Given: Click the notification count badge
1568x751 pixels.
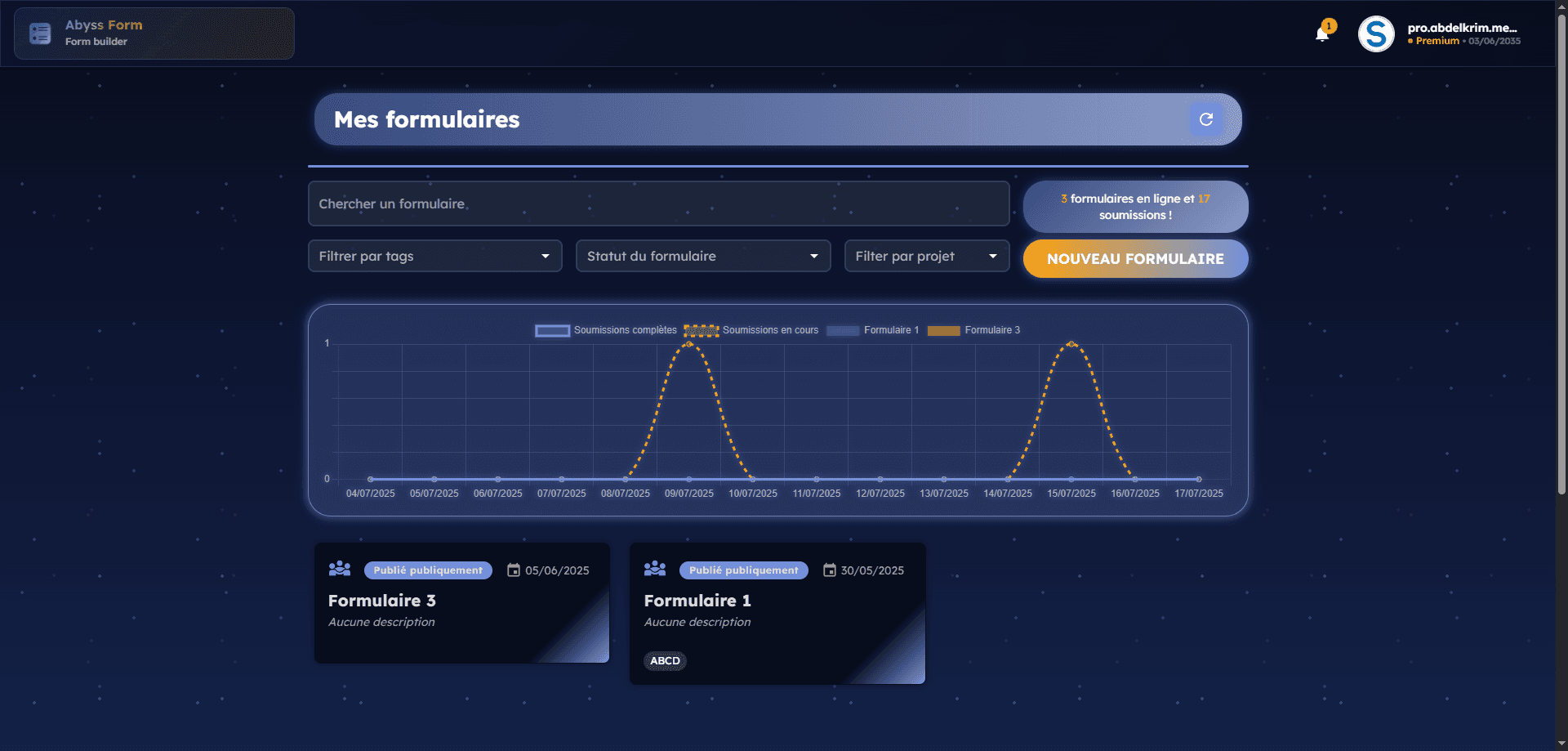Looking at the screenshot, I should click(1329, 26).
